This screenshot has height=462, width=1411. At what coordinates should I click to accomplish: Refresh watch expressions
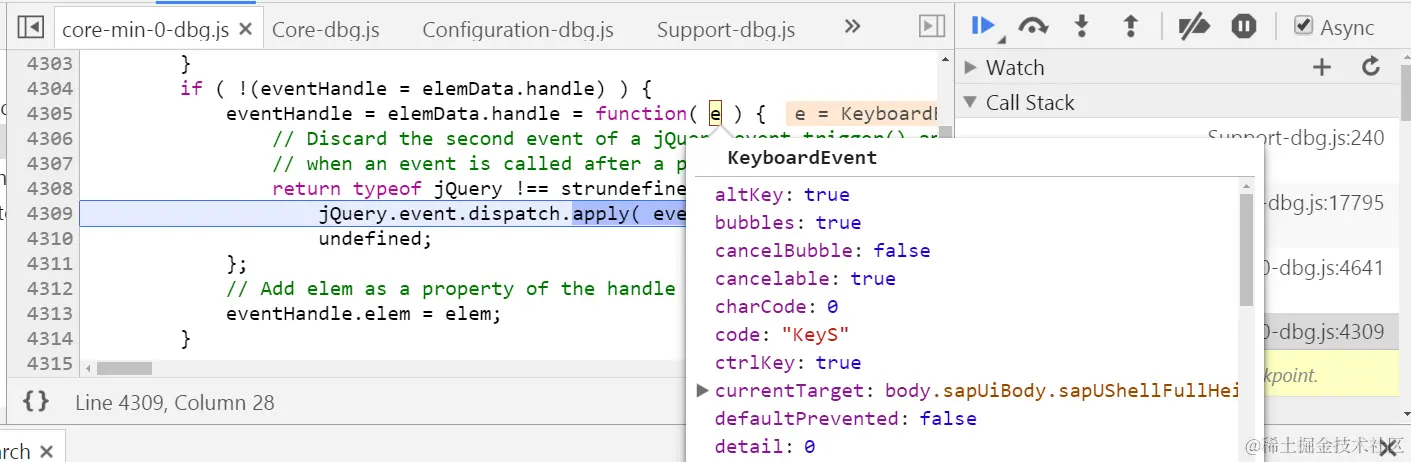[1371, 67]
